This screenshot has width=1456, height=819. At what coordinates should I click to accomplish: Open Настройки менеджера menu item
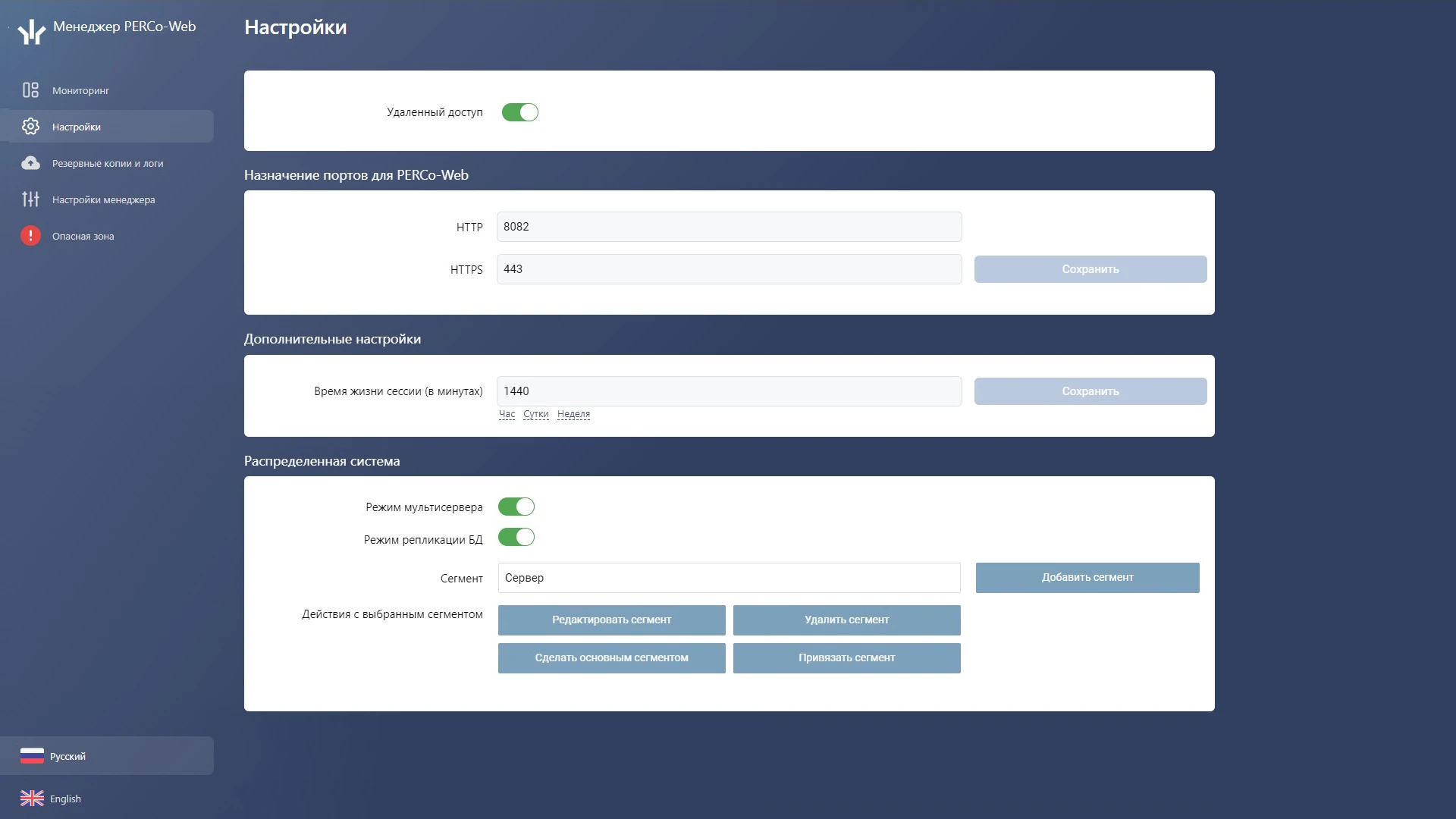pyautogui.click(x=104, y=199)
